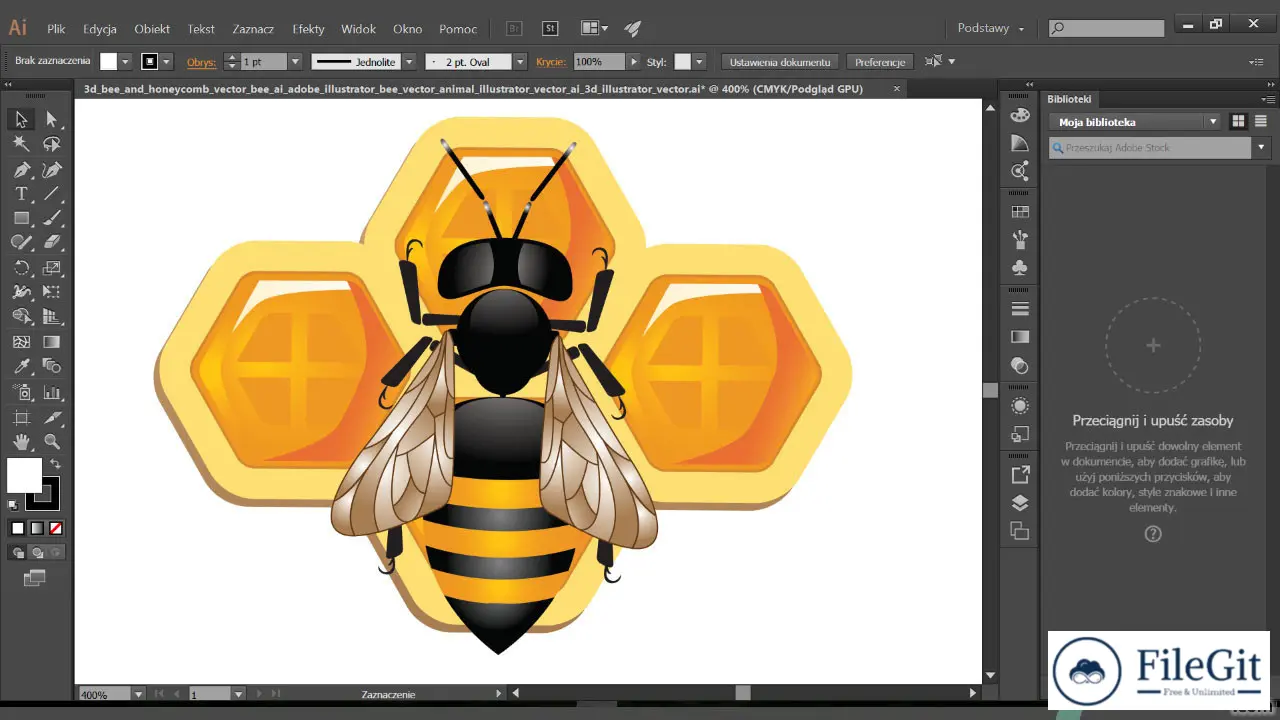Select the Column Graph tool
Image resolution: width=1280 pixels, height=720 pixels.
pos(52,392)
